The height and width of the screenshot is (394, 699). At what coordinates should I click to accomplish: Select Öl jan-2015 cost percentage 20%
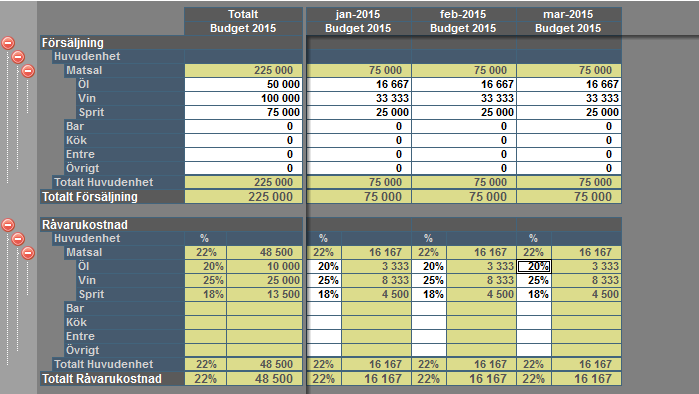pos(324,266)
